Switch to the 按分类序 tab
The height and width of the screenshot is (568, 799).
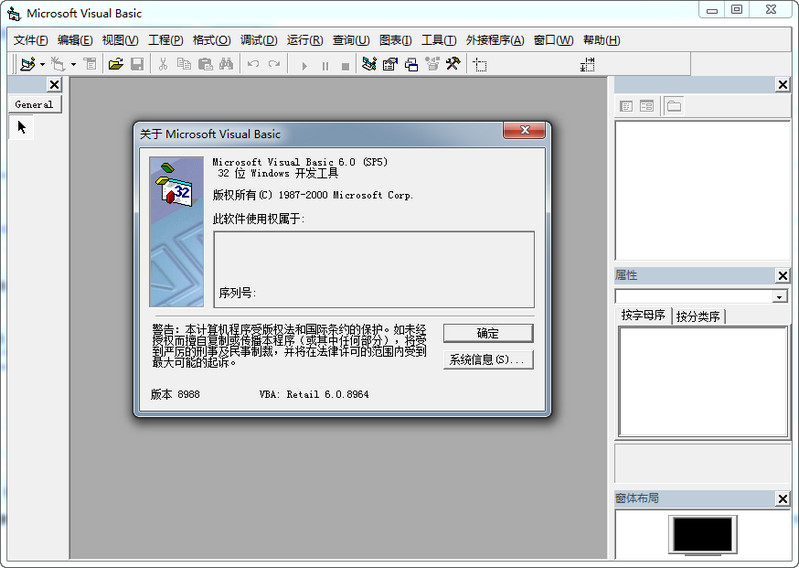pos(698,317)
